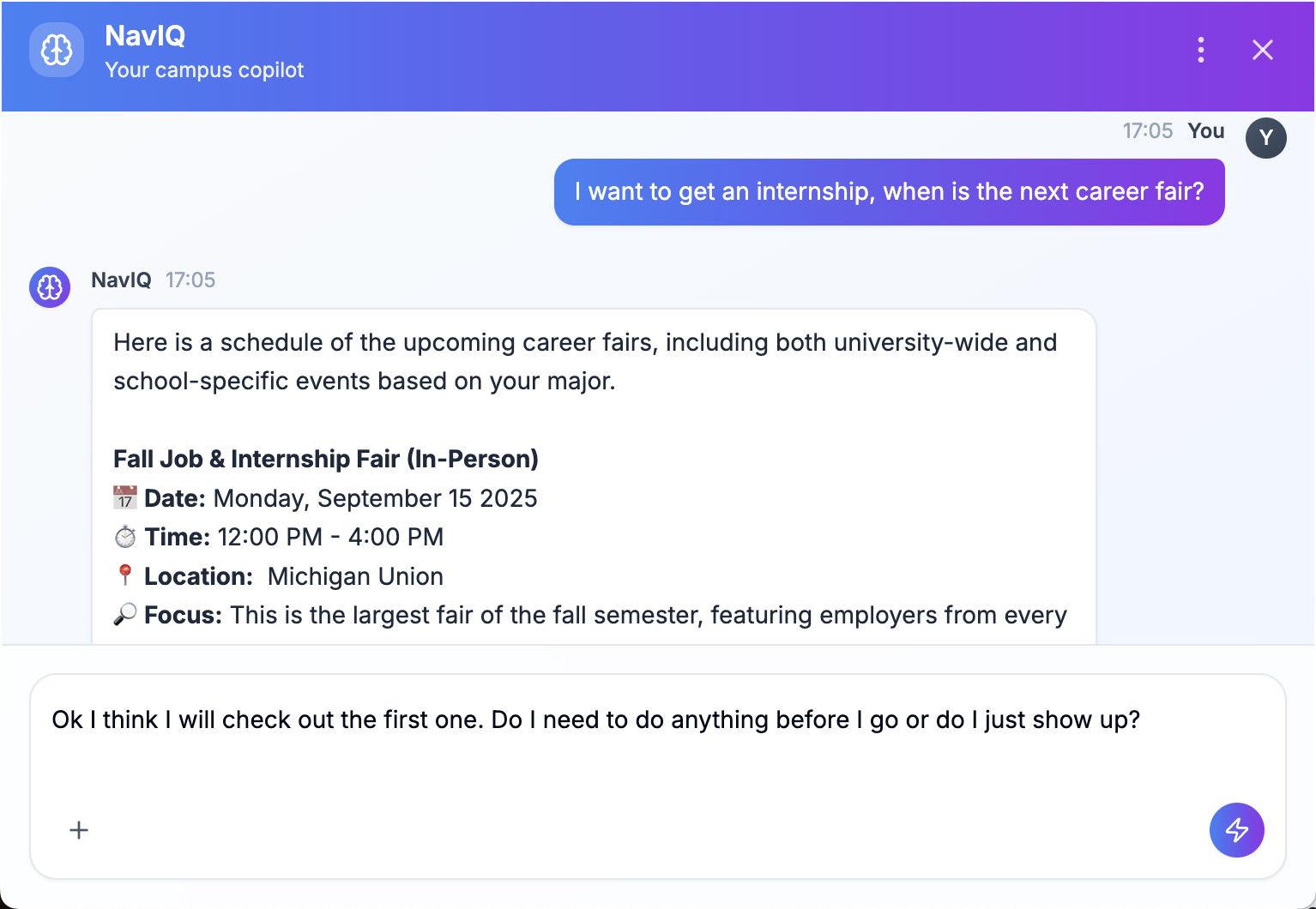Image resolution: width=1316 pixels, height=909 pixels.
Task: Click the magnifying glass emoji next to Focus
Action: point(126,614)
